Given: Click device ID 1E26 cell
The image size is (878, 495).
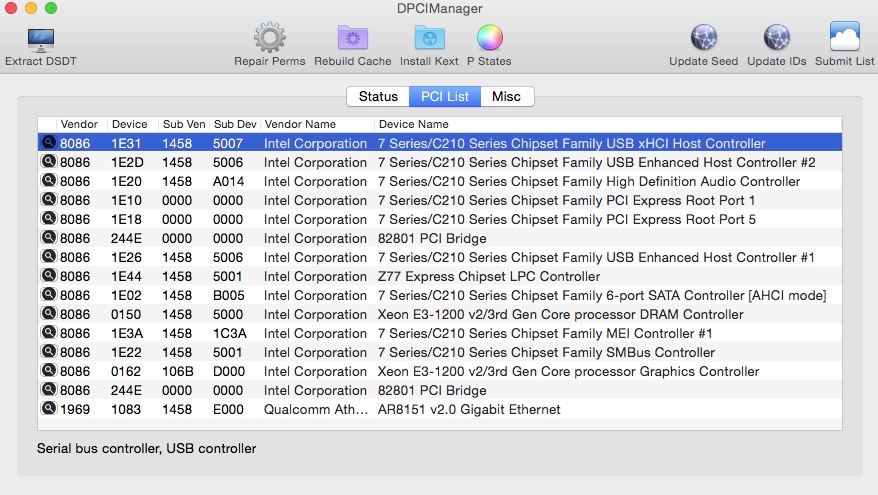Looking at the screenshot, I should point(126,258).
